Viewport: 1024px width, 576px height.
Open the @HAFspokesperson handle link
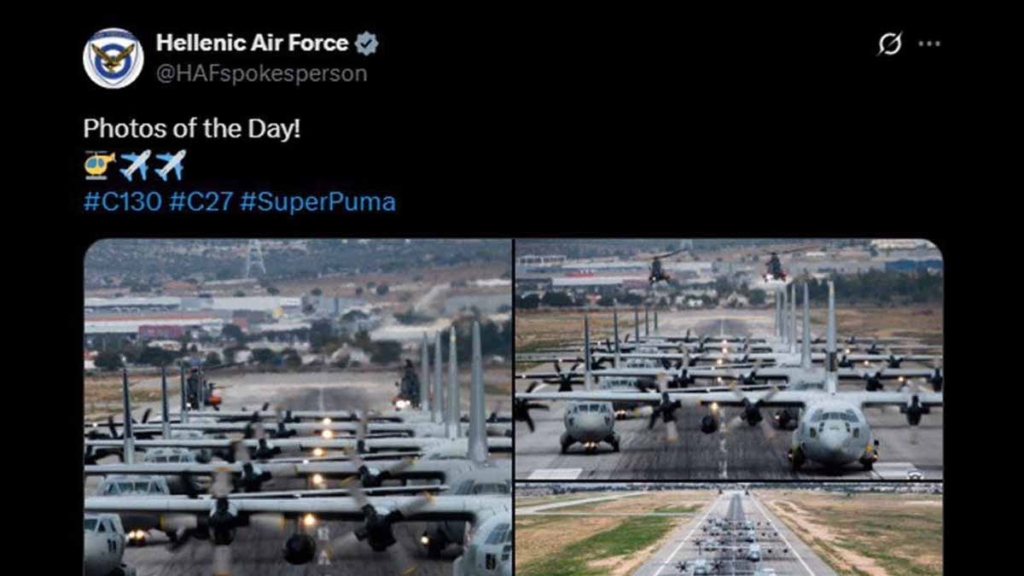tap(261, 74)
